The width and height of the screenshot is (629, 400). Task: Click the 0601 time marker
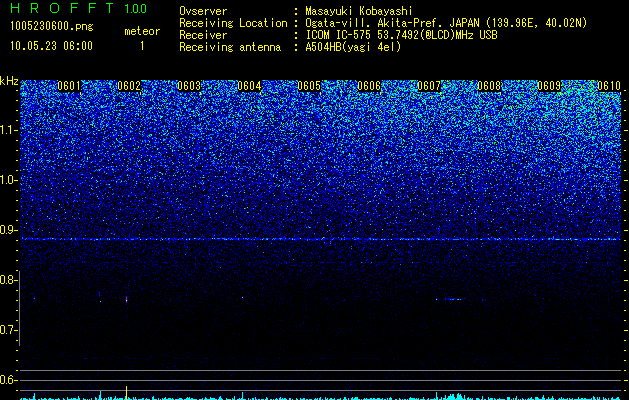click(69, 86)
